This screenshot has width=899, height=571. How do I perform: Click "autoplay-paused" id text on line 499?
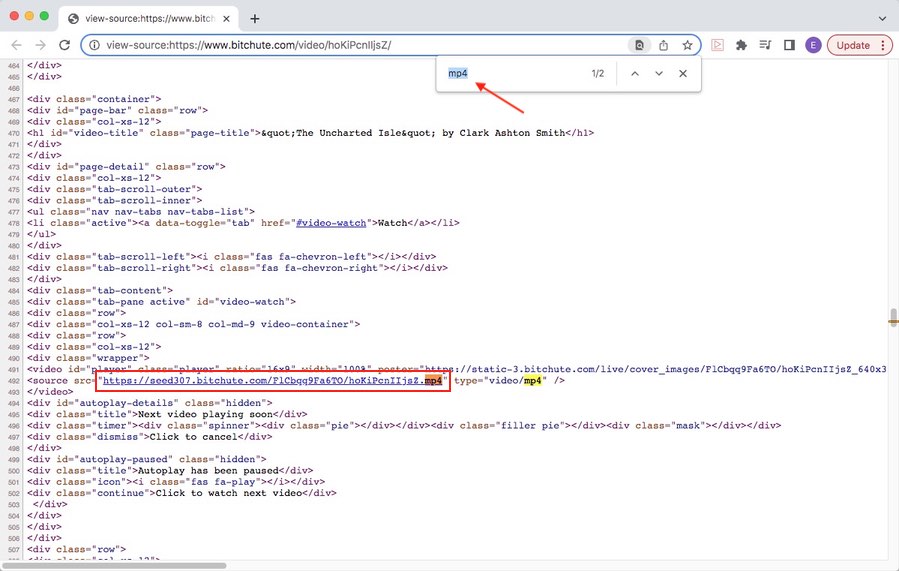click(x=123, y=459)
